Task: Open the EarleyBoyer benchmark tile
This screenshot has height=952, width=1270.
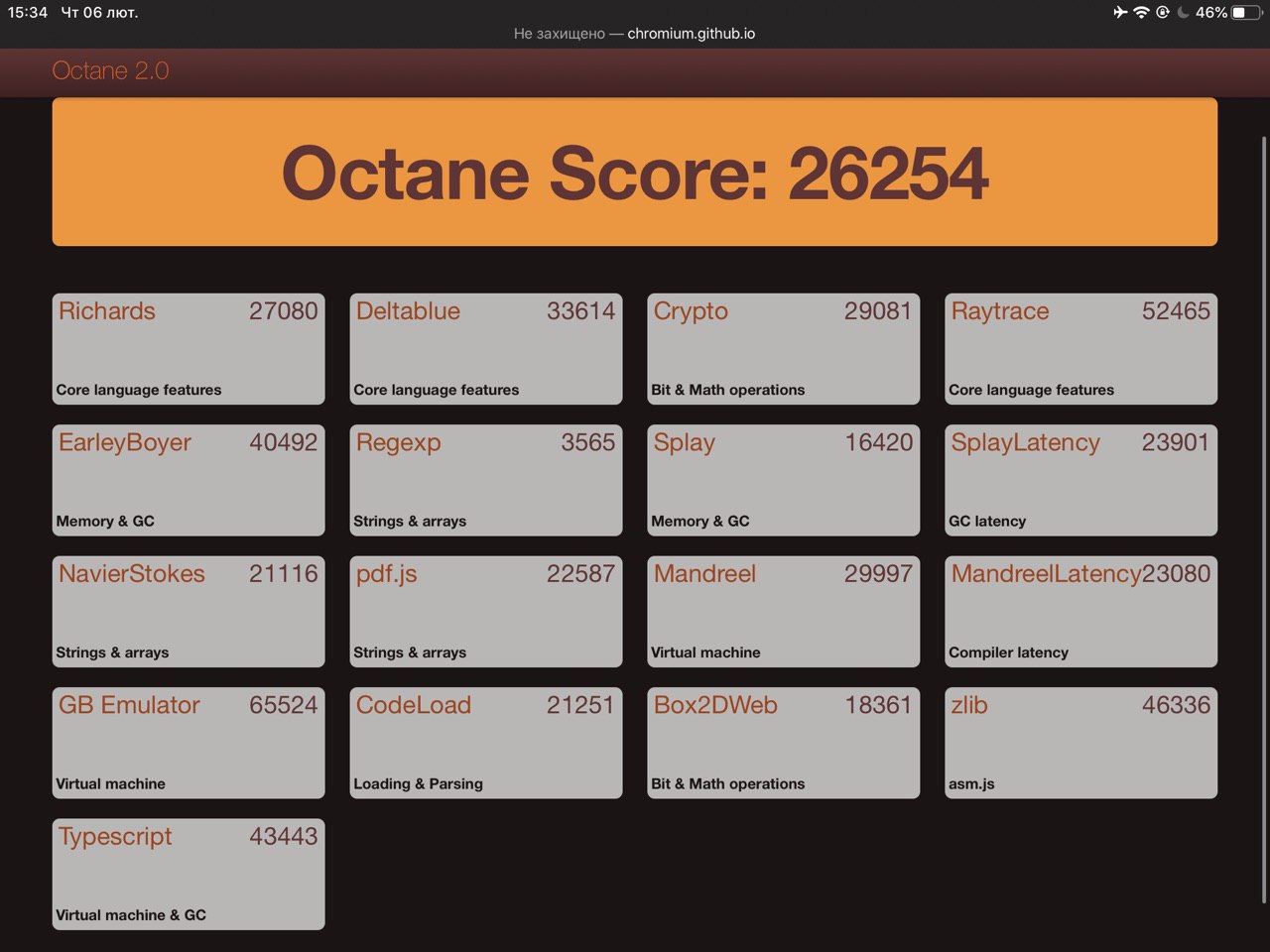Action: click(189, 480)
